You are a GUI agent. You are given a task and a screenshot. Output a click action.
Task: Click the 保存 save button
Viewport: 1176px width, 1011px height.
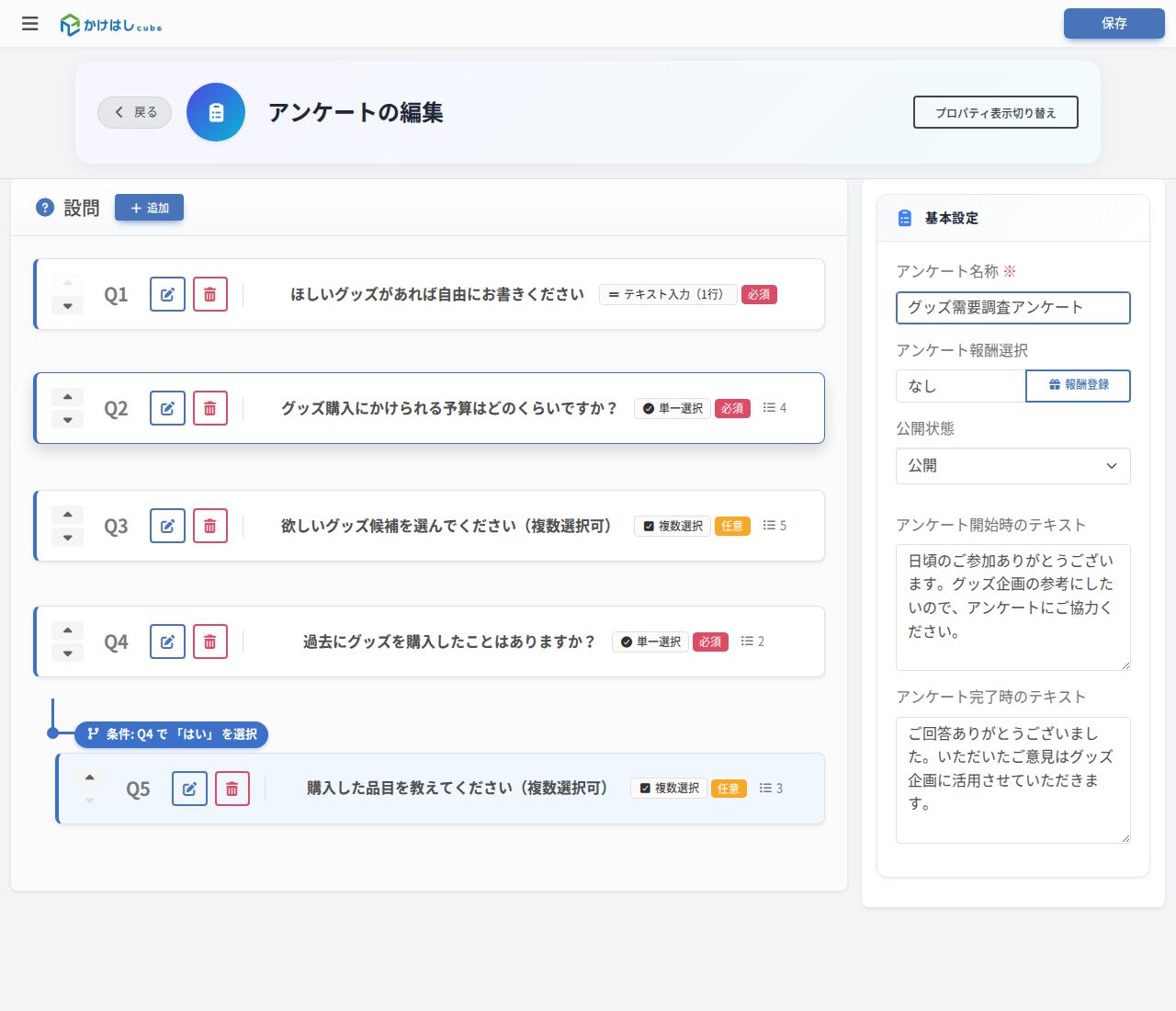pos(1114,23)
